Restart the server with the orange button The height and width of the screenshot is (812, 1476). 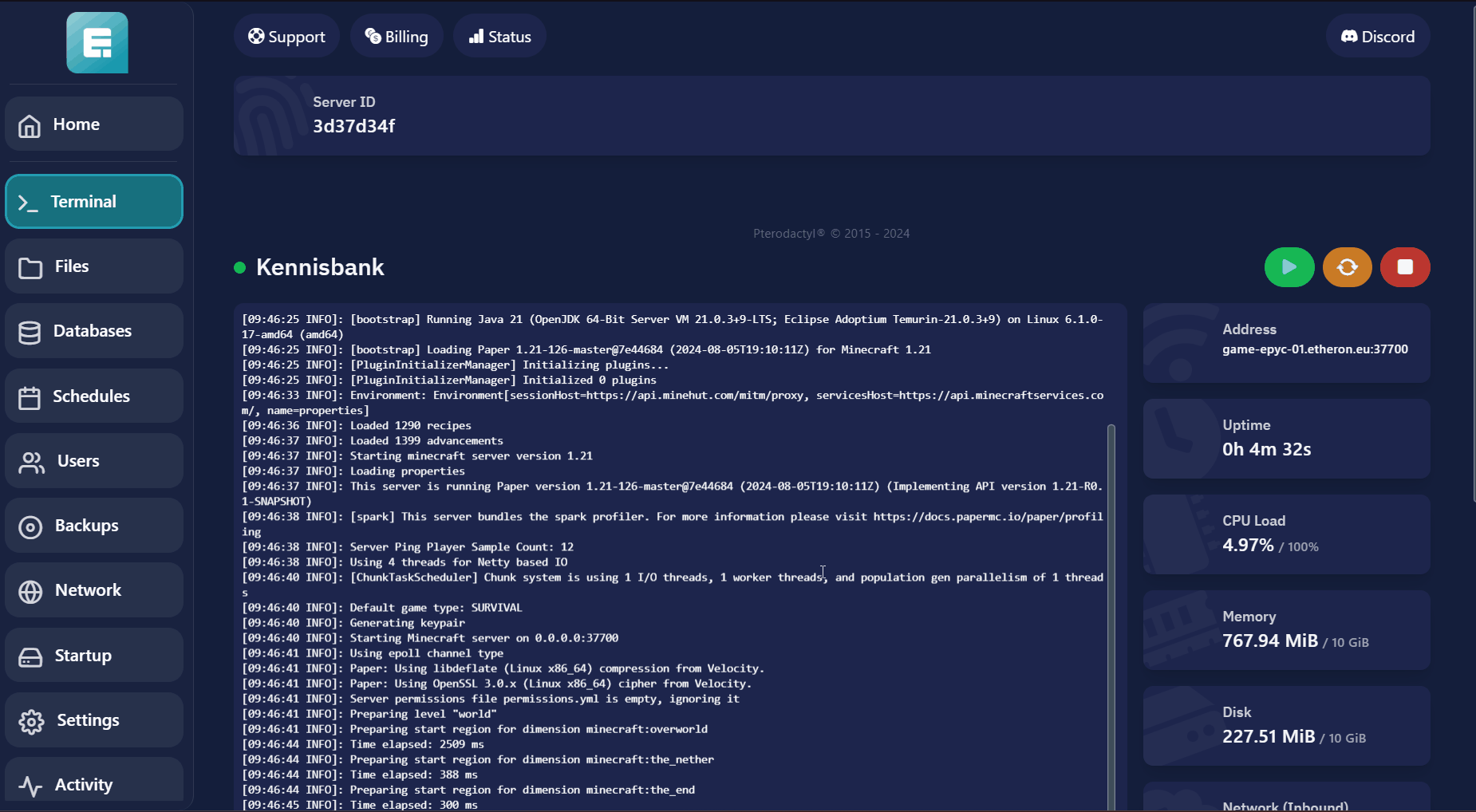(x=1347, y=267)
